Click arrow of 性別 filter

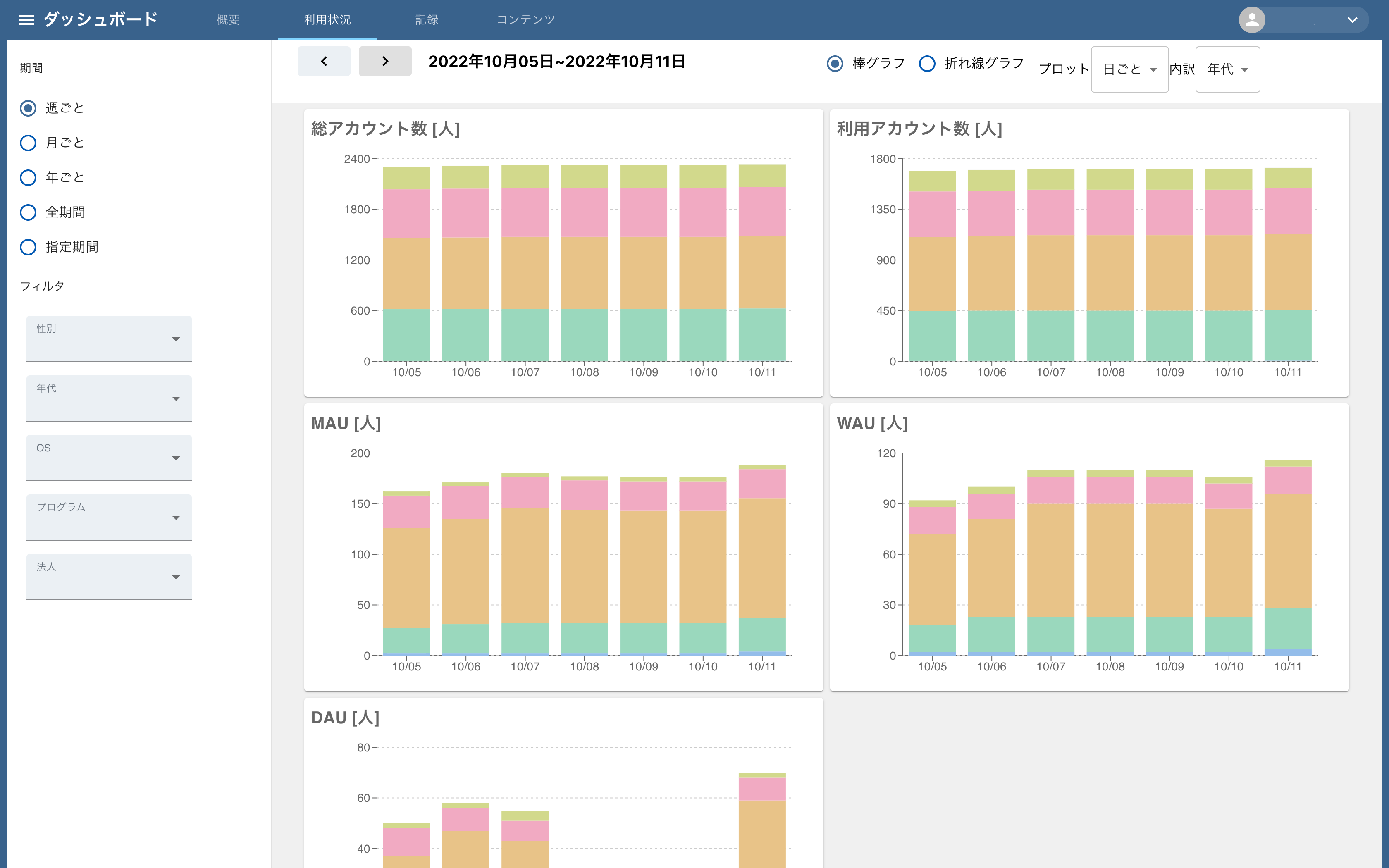point(176,339)
